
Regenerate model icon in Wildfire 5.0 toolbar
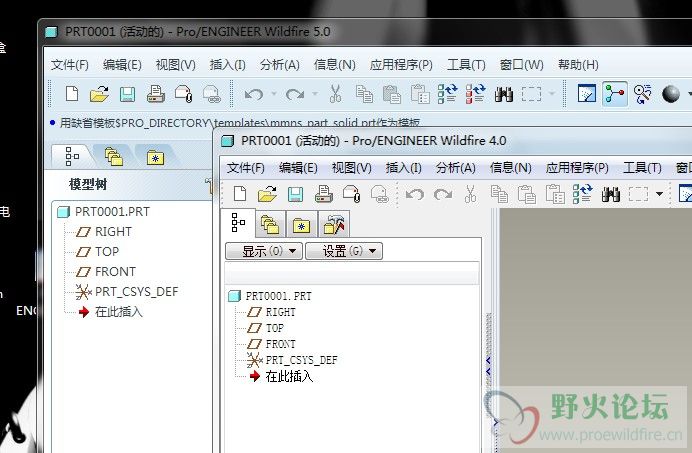(447, 94)
